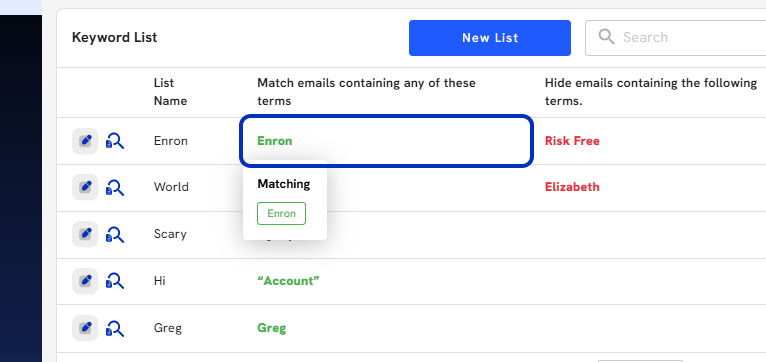Screen dimensions: 766x362
Task: Edit the Hi keyword list
Action: [85, 281]
